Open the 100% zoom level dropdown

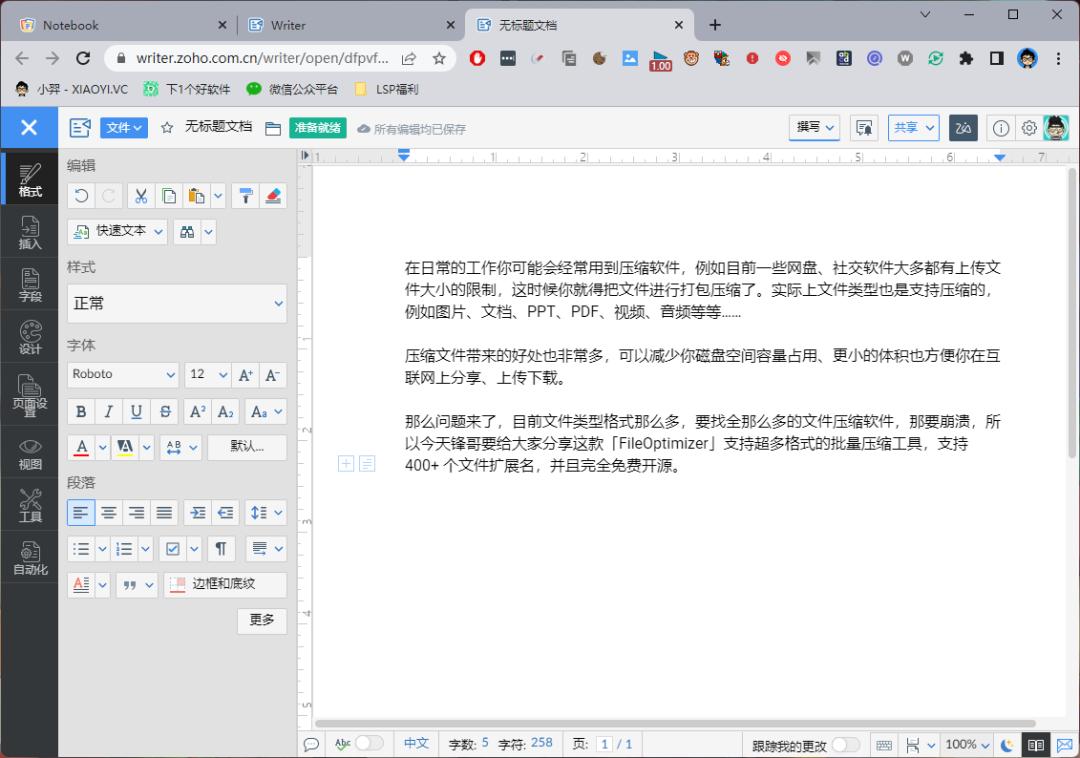point(966,745)
